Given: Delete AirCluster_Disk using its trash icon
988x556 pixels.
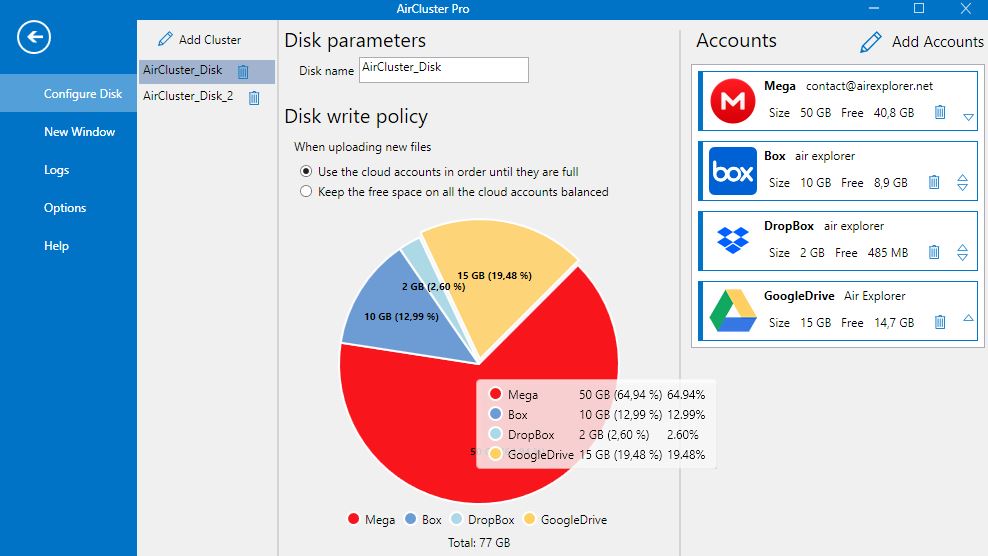Looking at the screenshot, I should (x=243, y=71).
